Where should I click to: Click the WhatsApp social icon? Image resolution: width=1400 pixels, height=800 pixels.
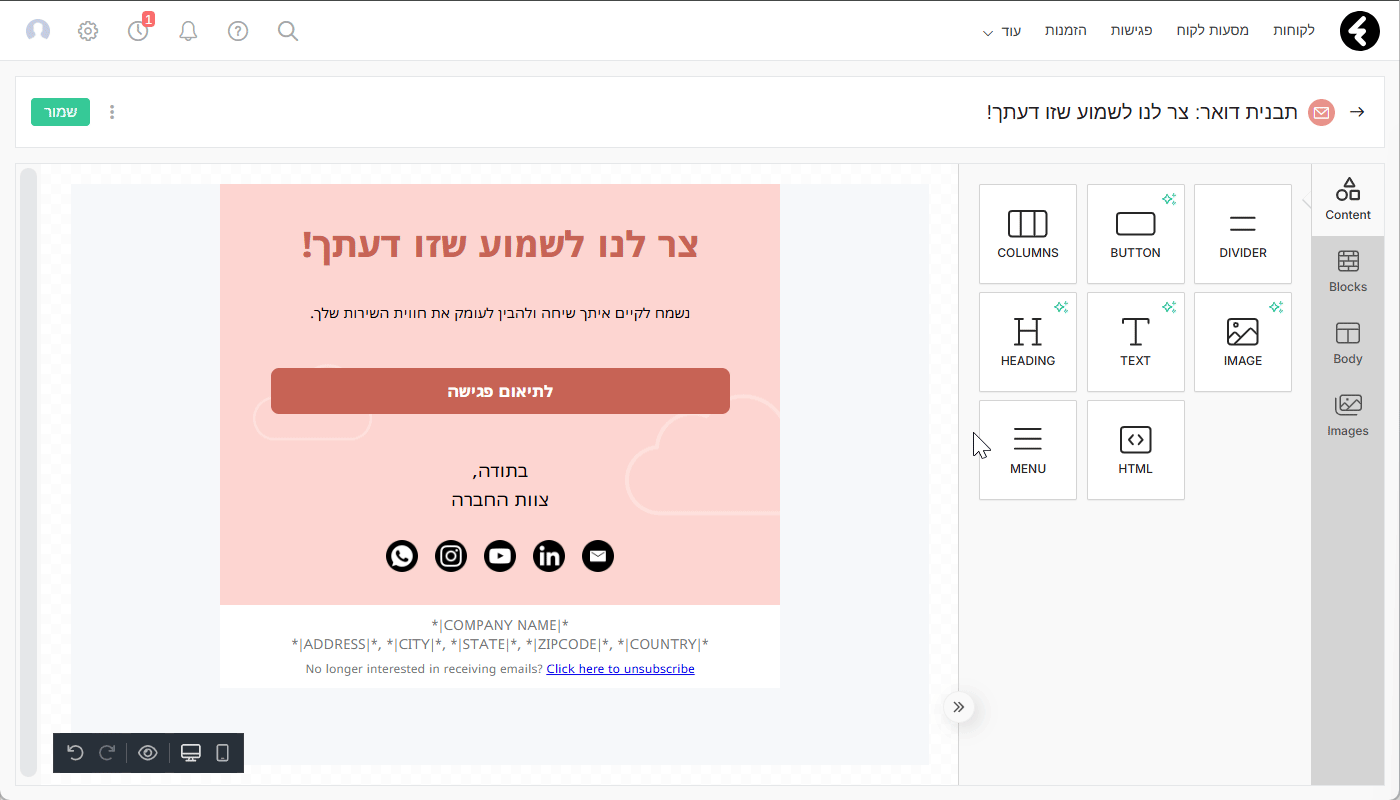click(x=402, y=556)
